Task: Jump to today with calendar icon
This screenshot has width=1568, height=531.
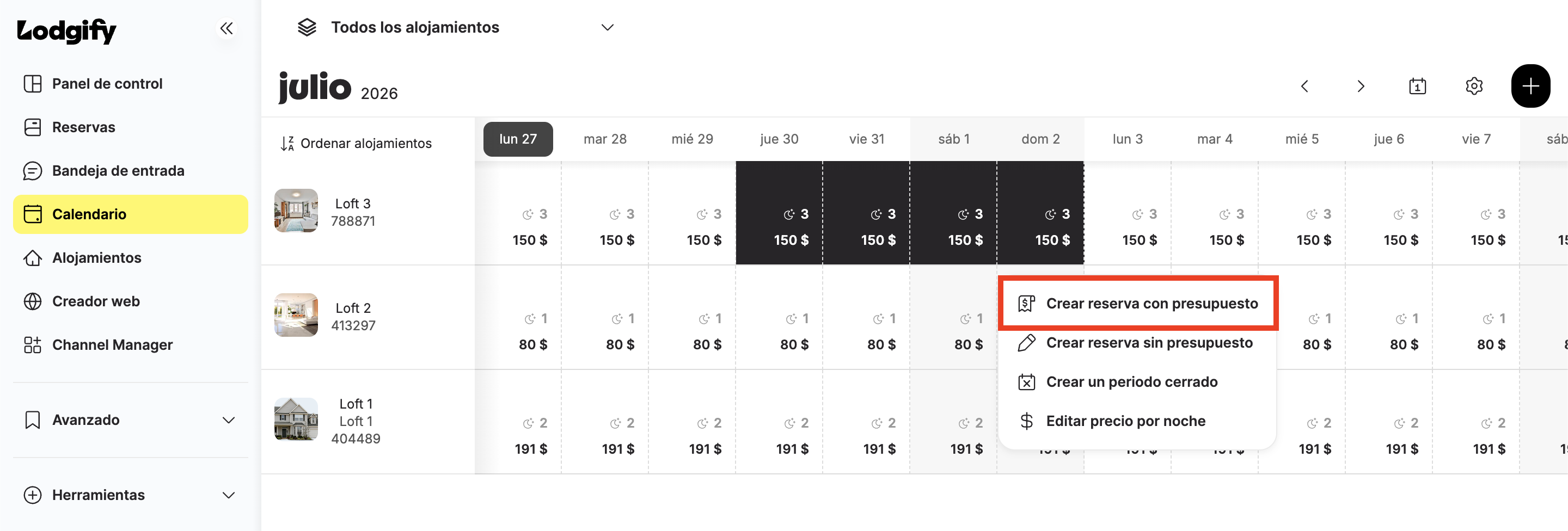Action: coord(1417,87)
